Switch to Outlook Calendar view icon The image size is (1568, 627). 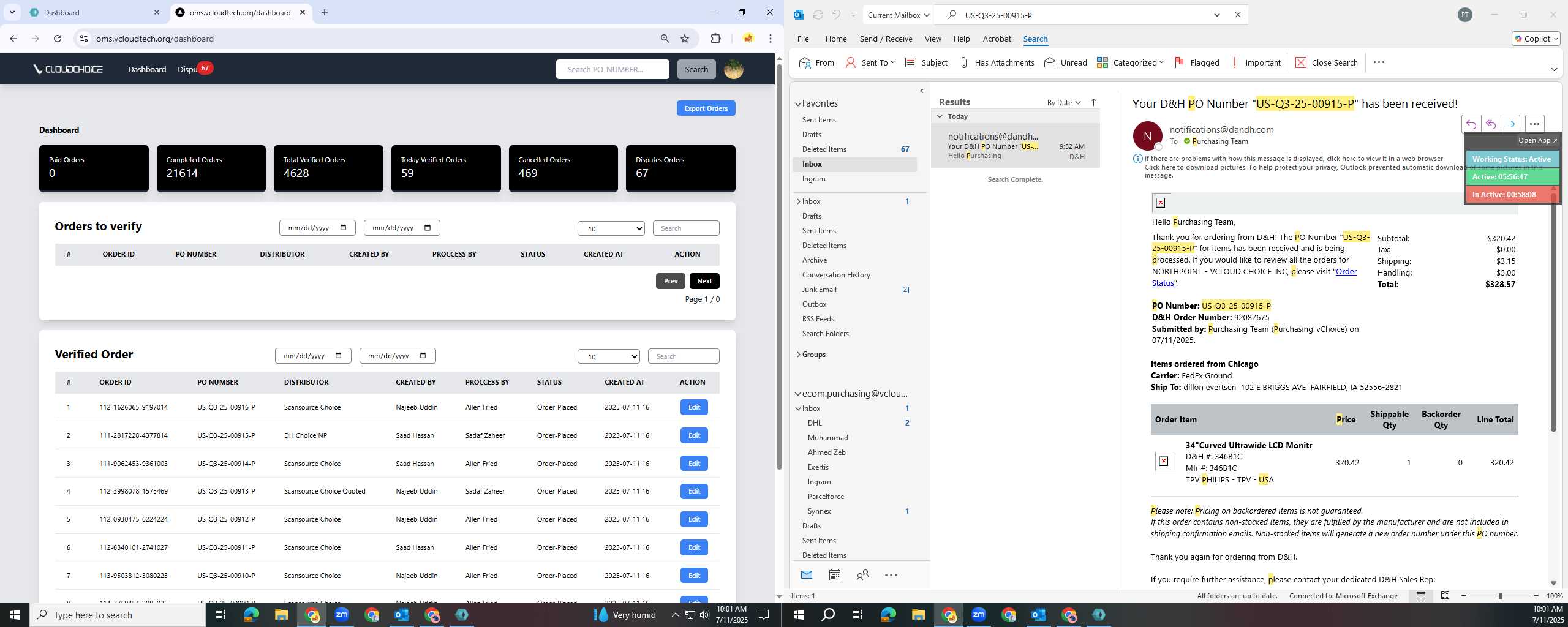[x=834, y=575]
